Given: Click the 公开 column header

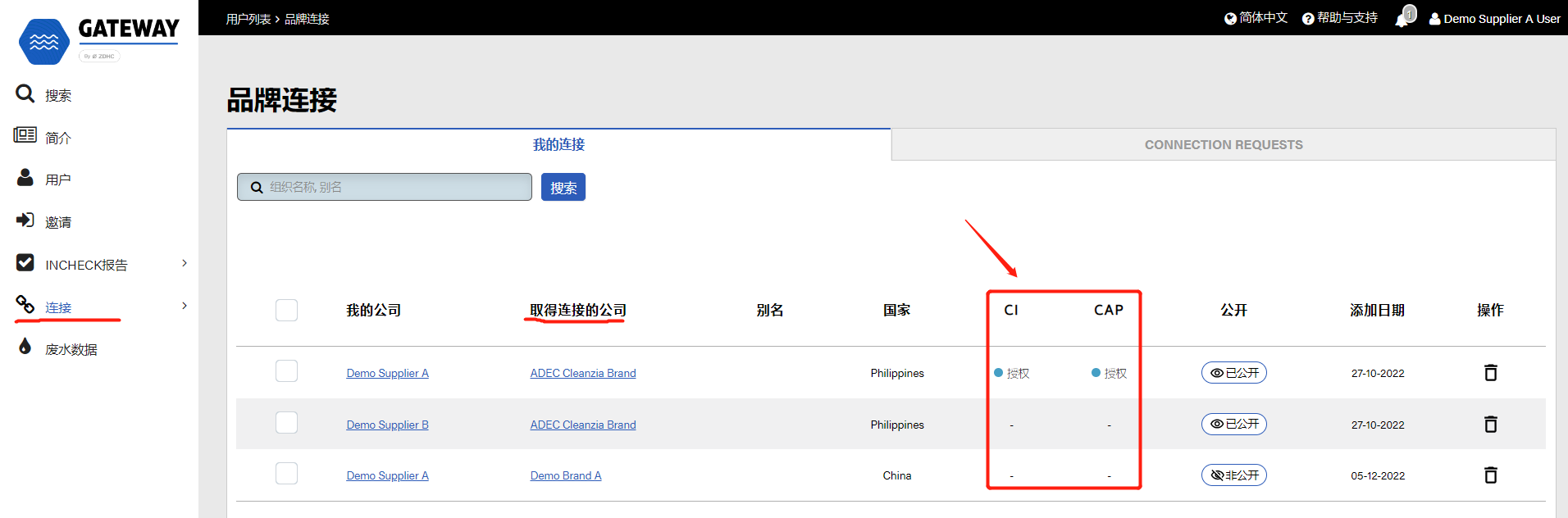Looking at the screenshot, I should coord(1234,311).
